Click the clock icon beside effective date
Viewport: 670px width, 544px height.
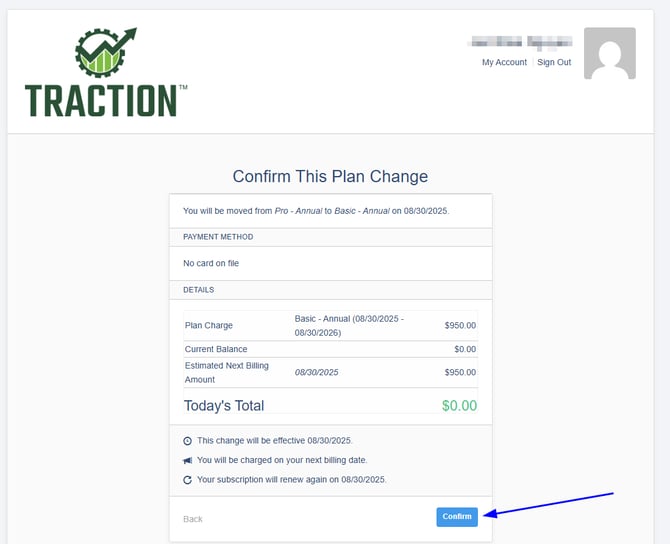pos(188,441)
